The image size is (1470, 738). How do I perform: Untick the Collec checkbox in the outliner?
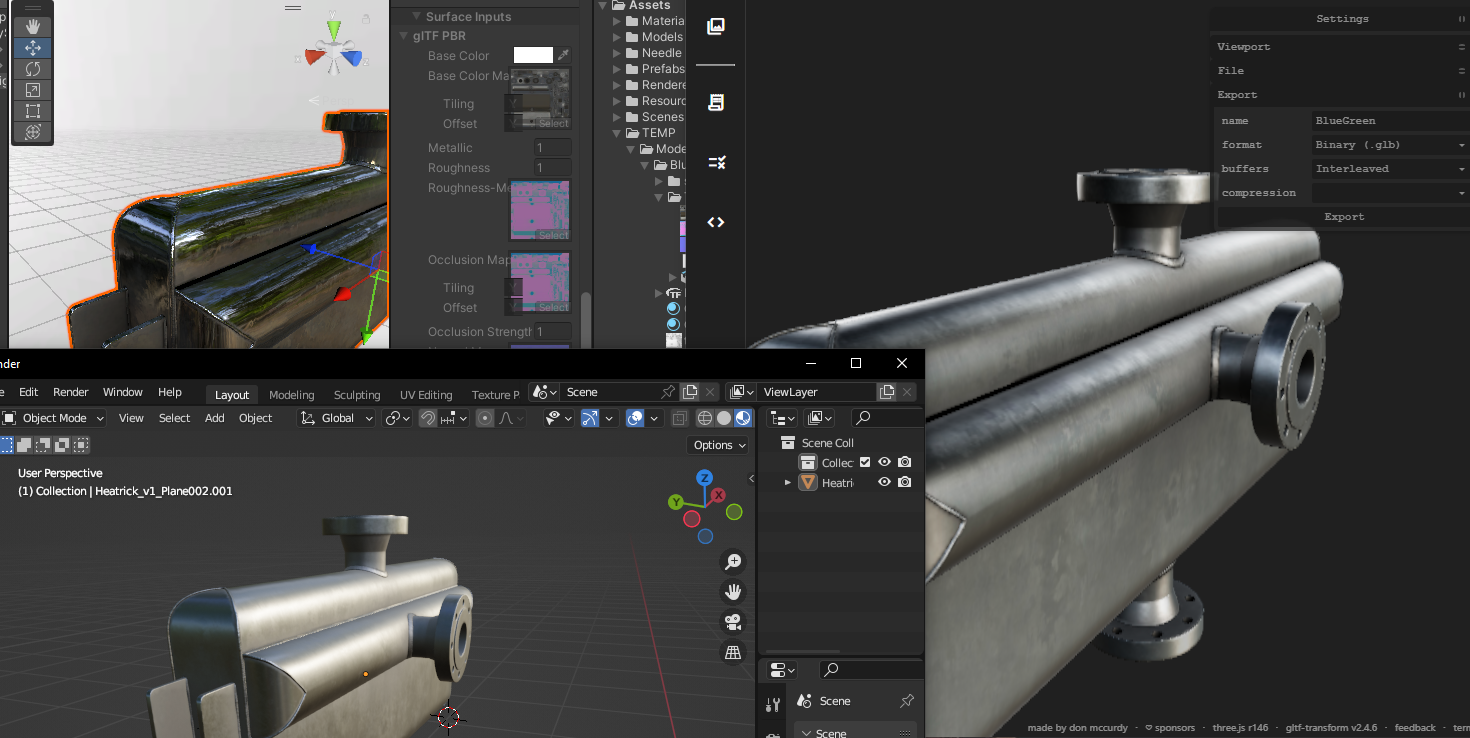866,461
